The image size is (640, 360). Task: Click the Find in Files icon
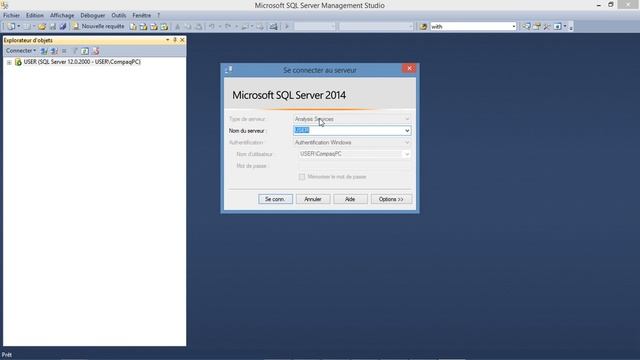tap(423, 27)
